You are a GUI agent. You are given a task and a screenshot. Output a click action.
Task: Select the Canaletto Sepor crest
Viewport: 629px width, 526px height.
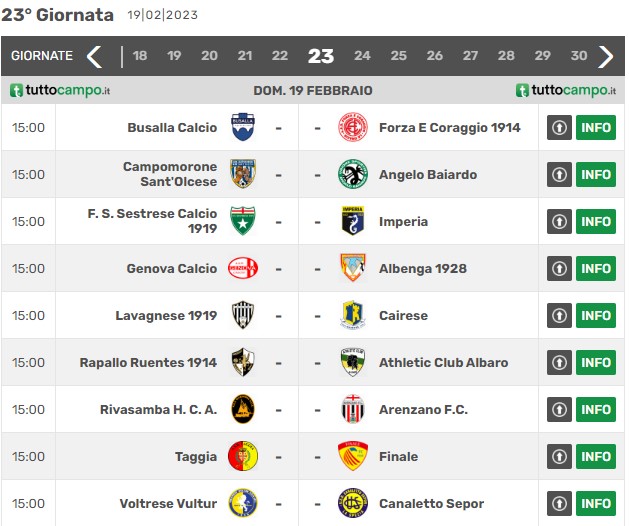pyautogui.click(x=353, y=503)
